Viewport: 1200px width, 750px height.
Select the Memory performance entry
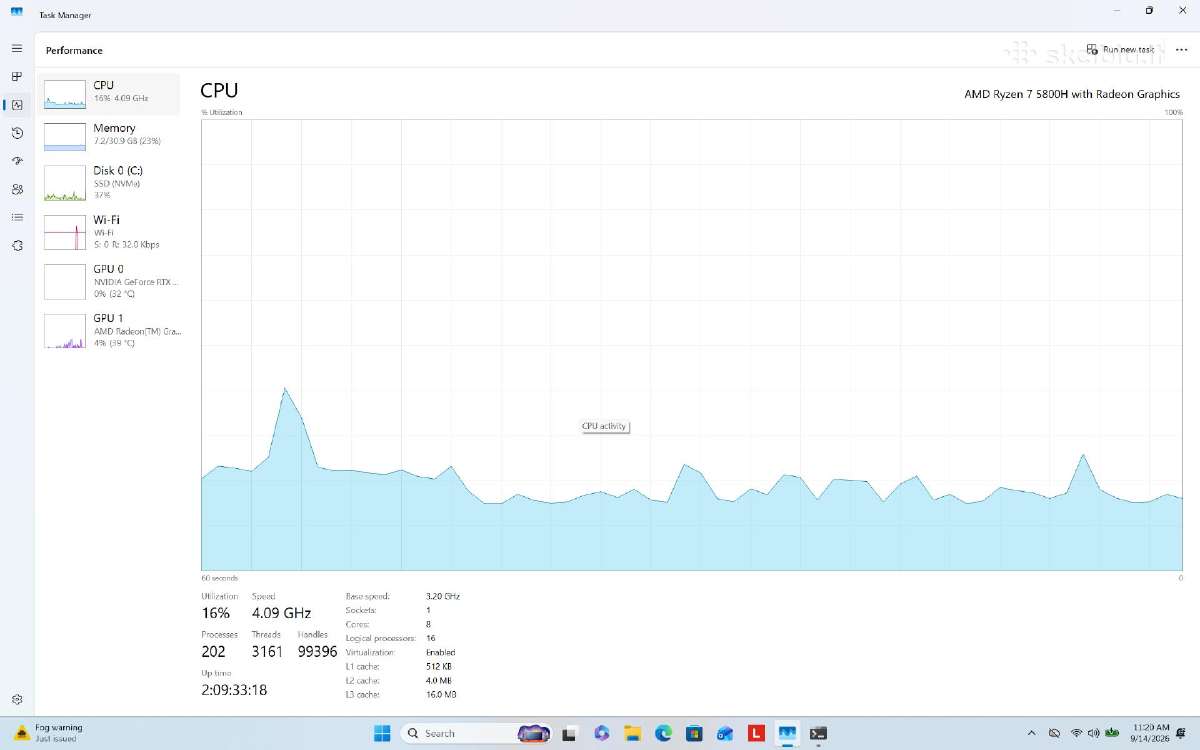(x=109, y=136)
